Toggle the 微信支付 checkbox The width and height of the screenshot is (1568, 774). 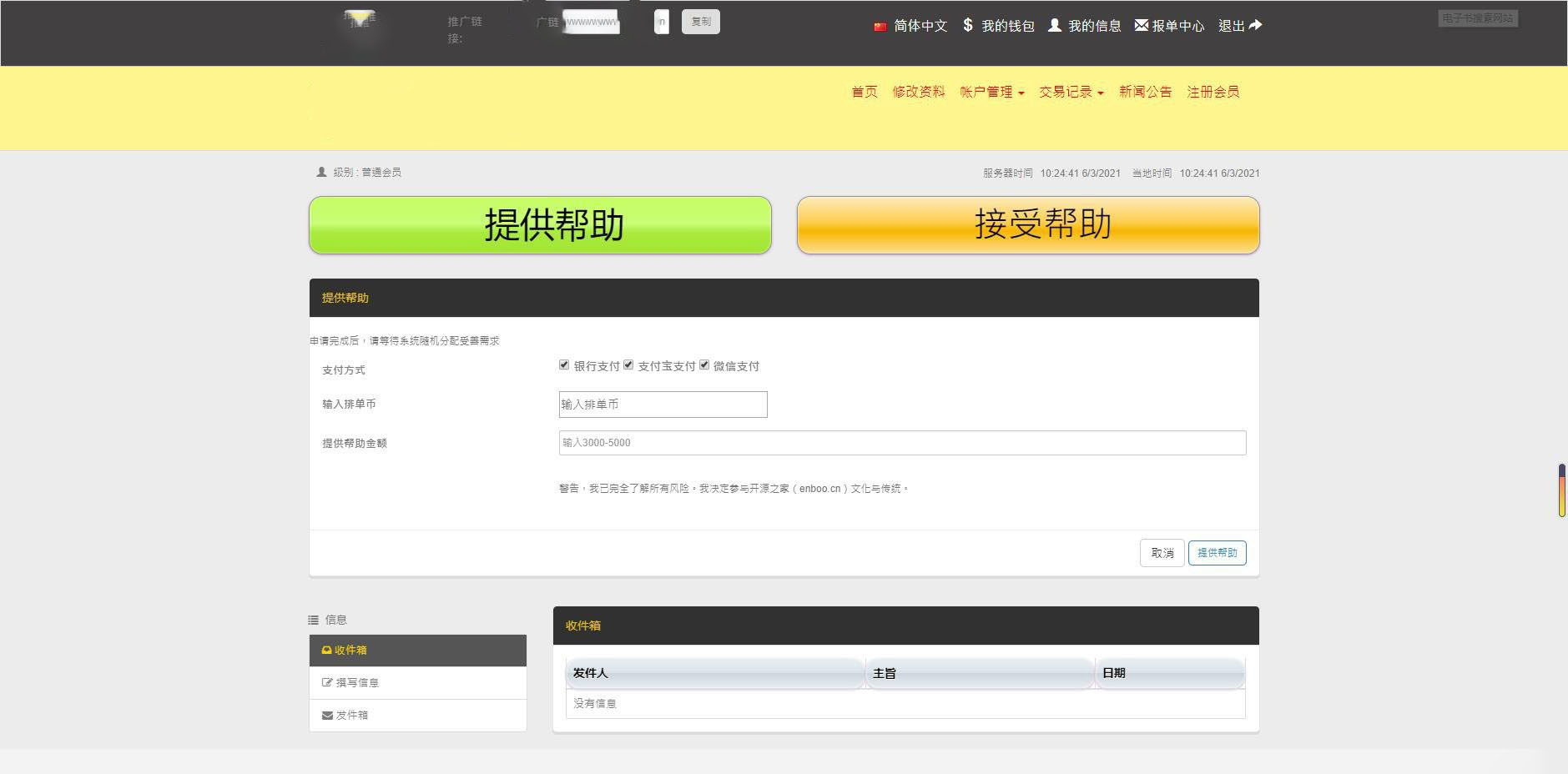[704, 365]
